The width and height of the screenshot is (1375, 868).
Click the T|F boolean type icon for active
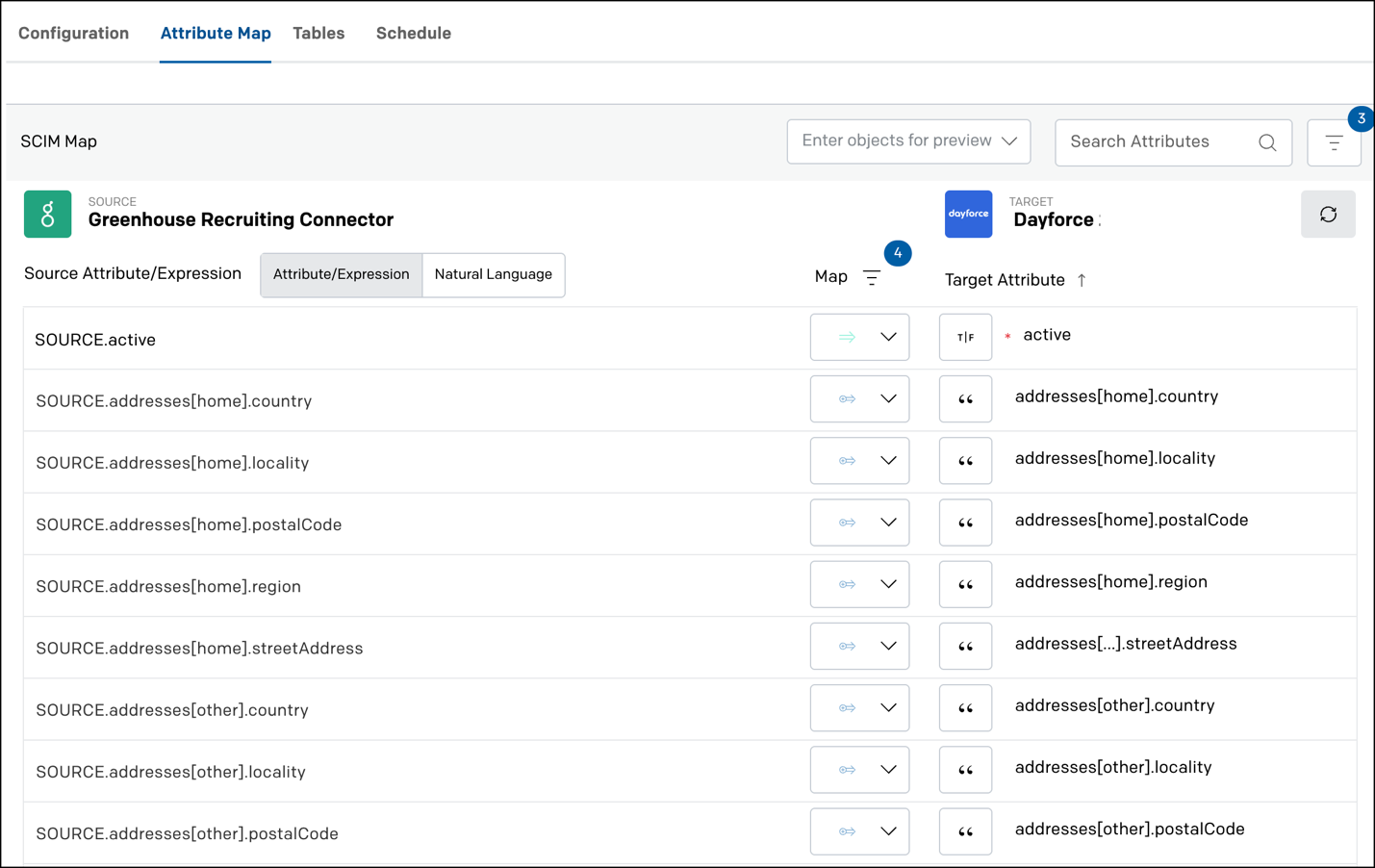[x=965, y=337]
